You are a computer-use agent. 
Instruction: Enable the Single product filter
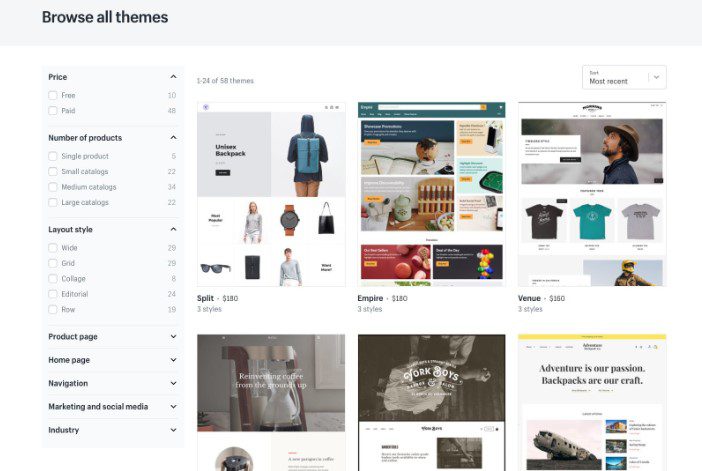53,156
